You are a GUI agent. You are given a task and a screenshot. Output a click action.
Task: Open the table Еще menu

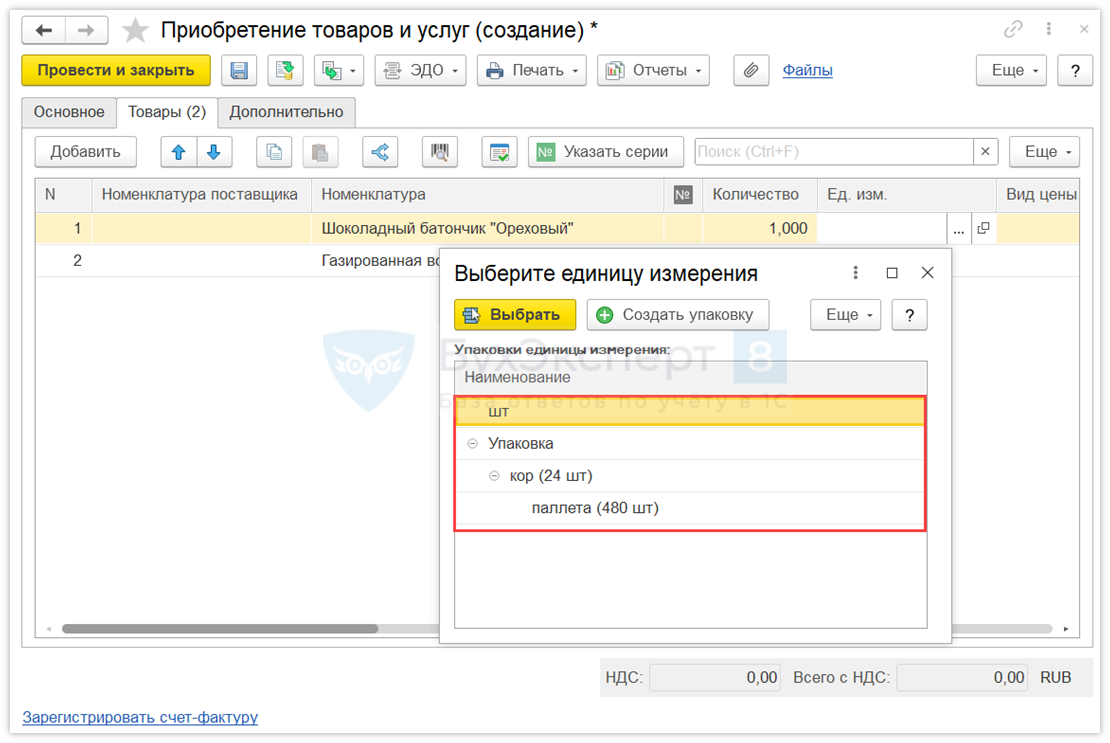[x=1044, y=151]
